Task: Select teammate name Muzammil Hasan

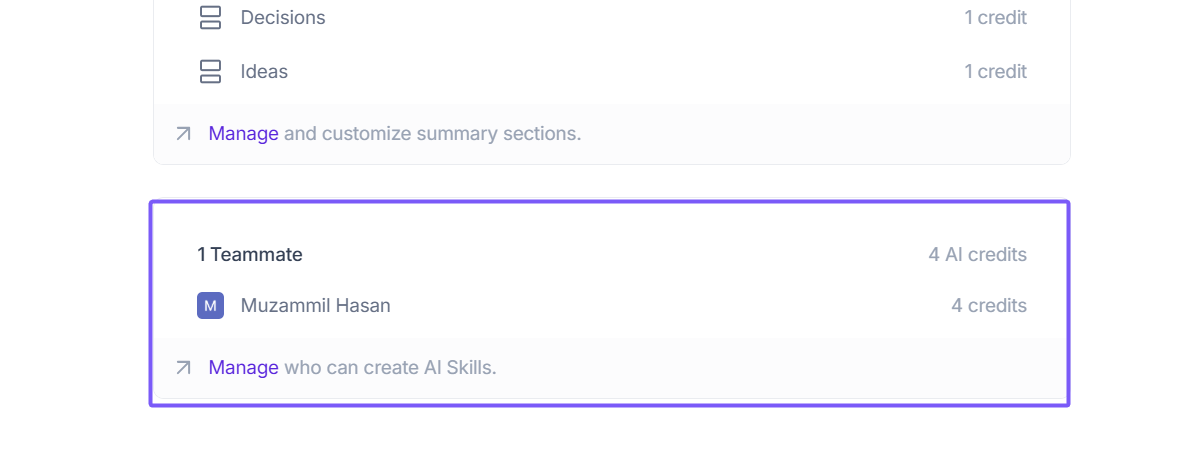Action: tap(315, 306)
